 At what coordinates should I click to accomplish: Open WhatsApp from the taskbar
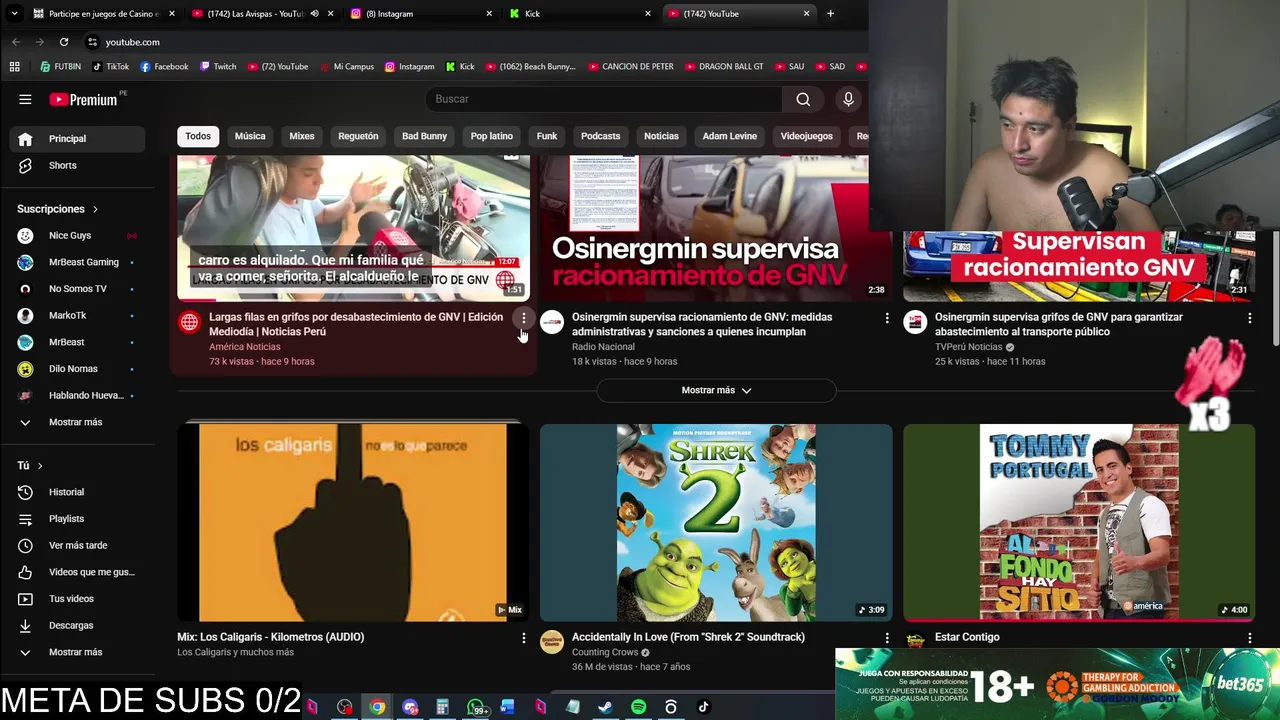[476, 707]
